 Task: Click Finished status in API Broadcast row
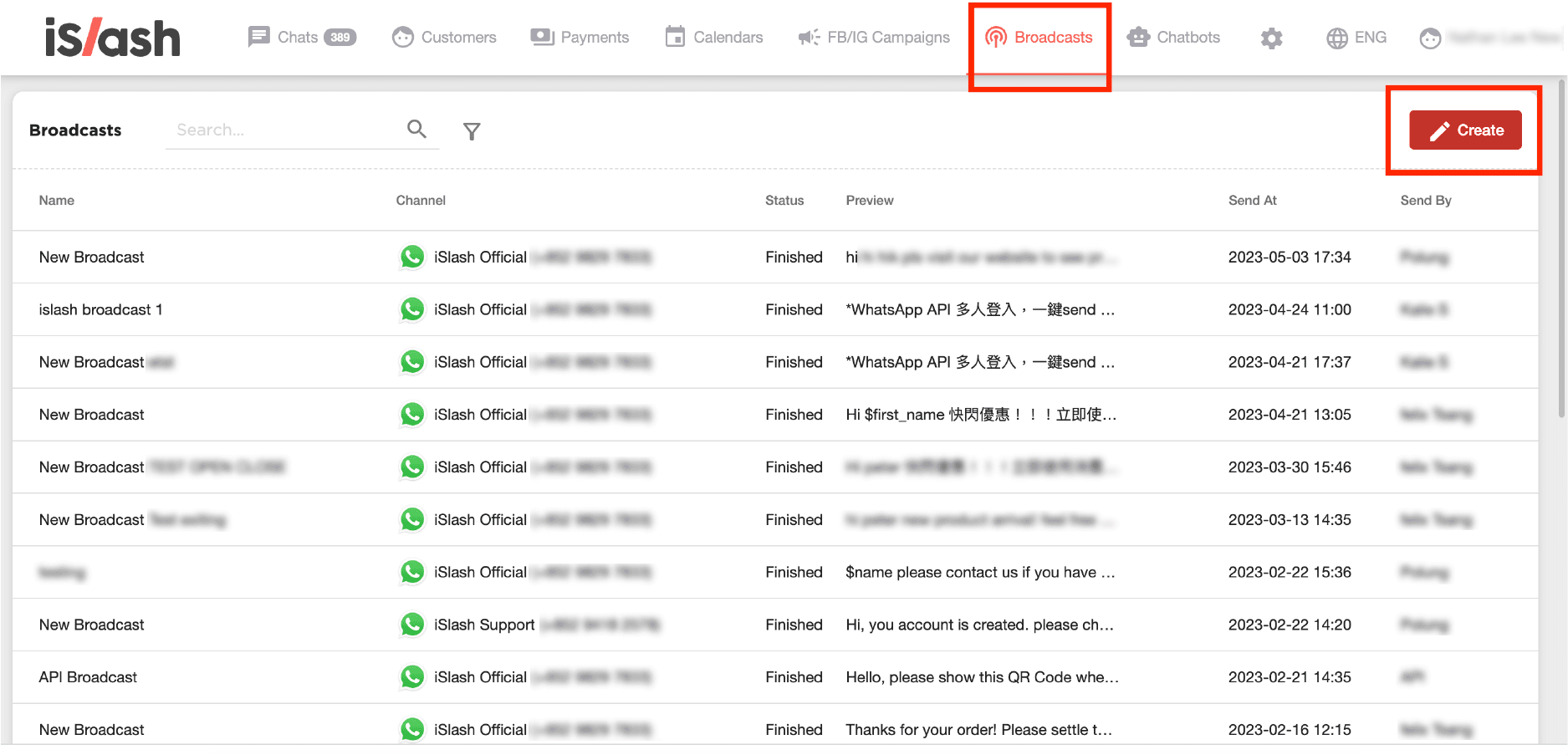click(794, 677)
